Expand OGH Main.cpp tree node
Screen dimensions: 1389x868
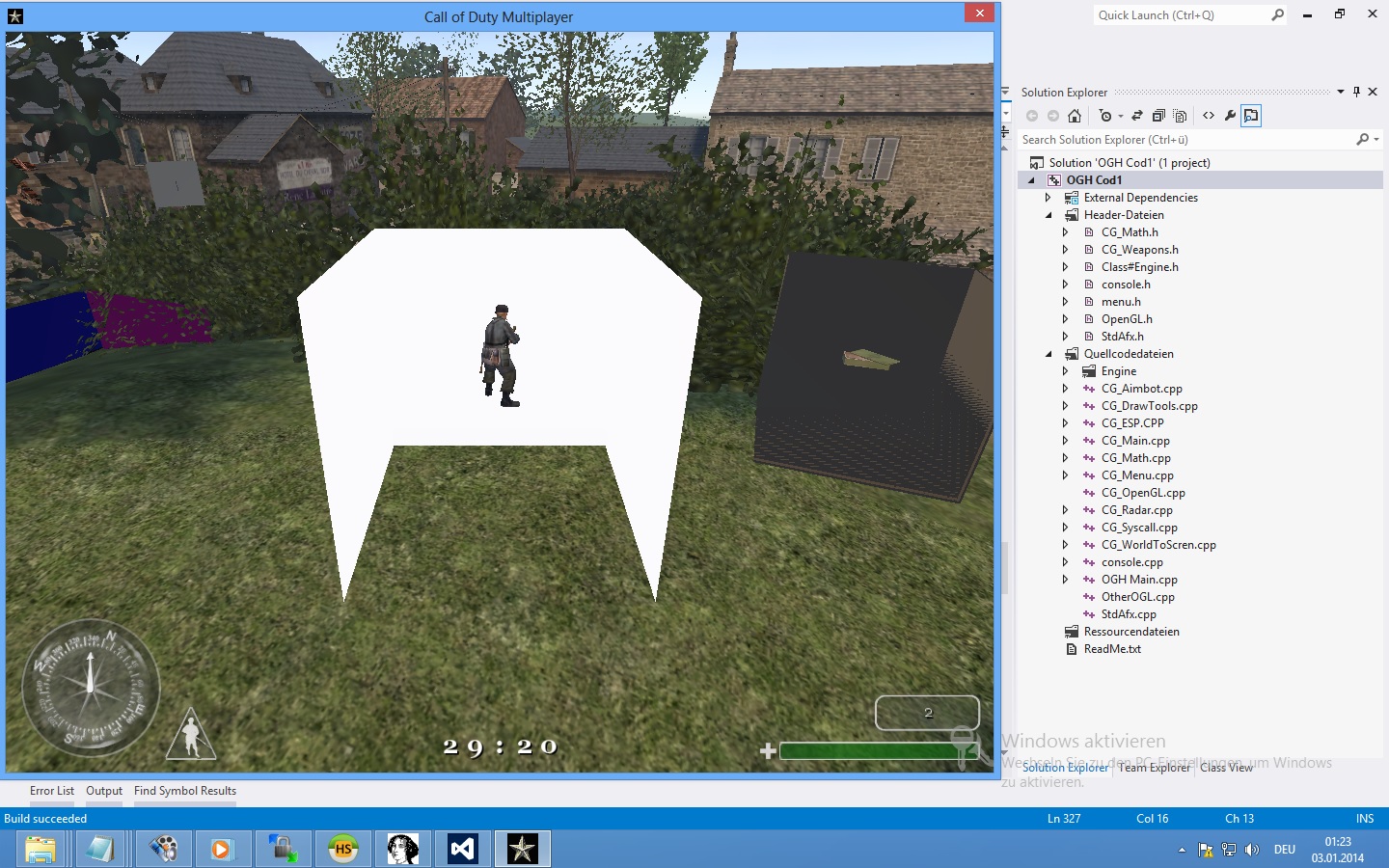coord(1066,580)
